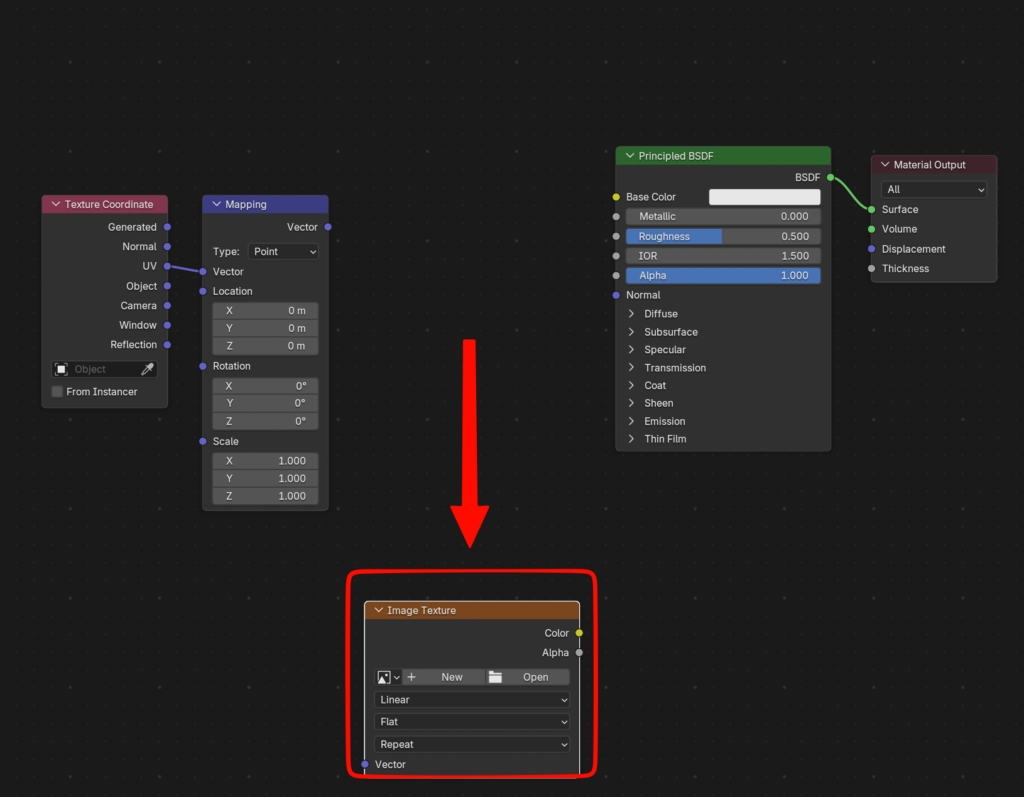Collapse the Principled BSDF node
The width and height of the screenshot is (1024, 797).
point(629,156)
